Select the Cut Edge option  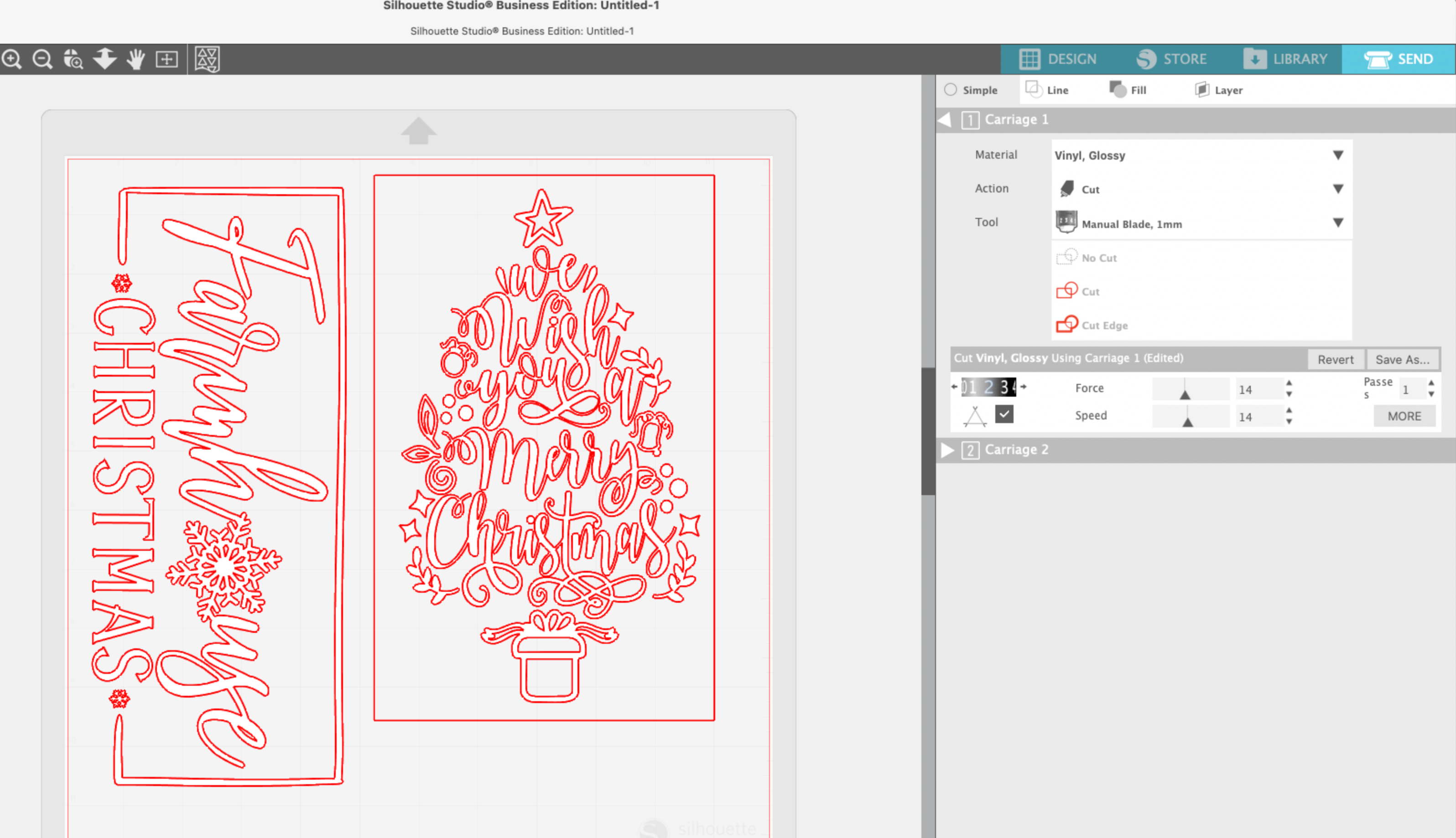[1104, 325]
